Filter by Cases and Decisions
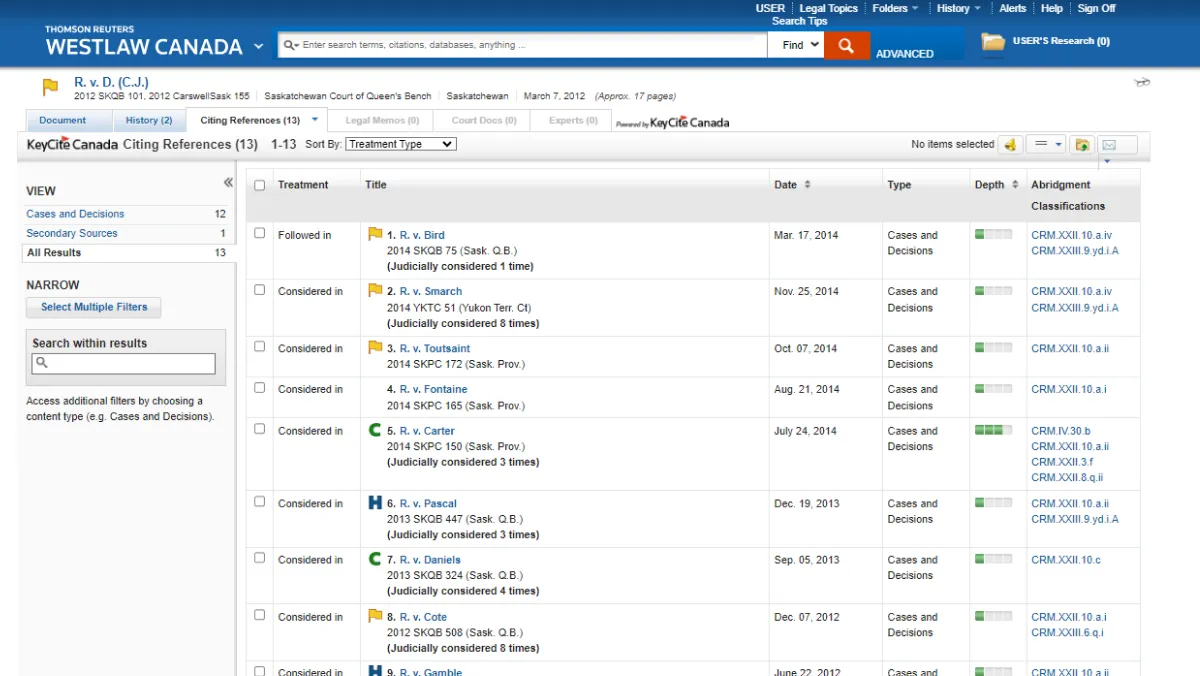The width and height of the screenshot is (1200, 676). [x=75, y=214]
